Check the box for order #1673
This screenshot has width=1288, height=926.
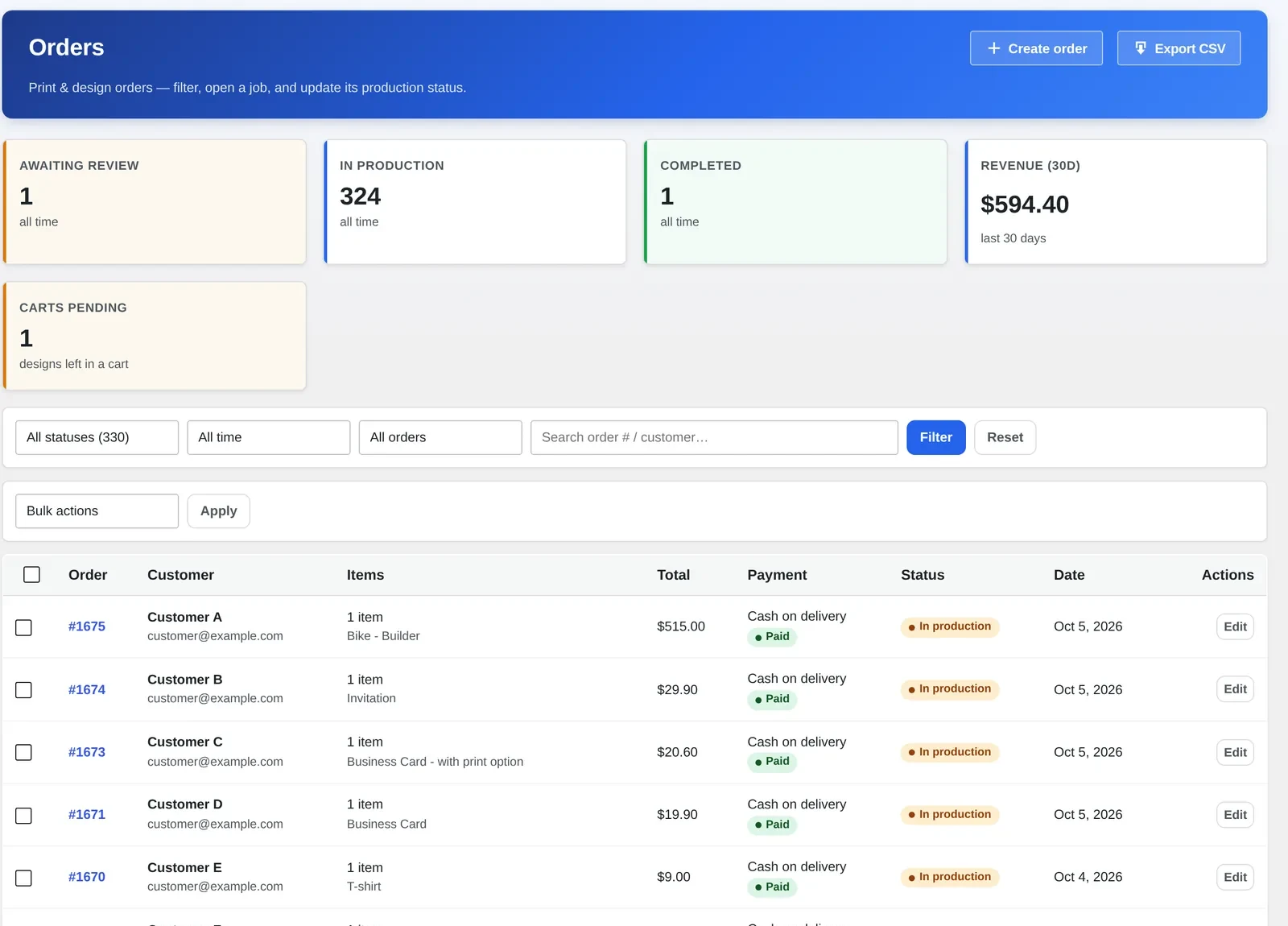tap(24, 752)
